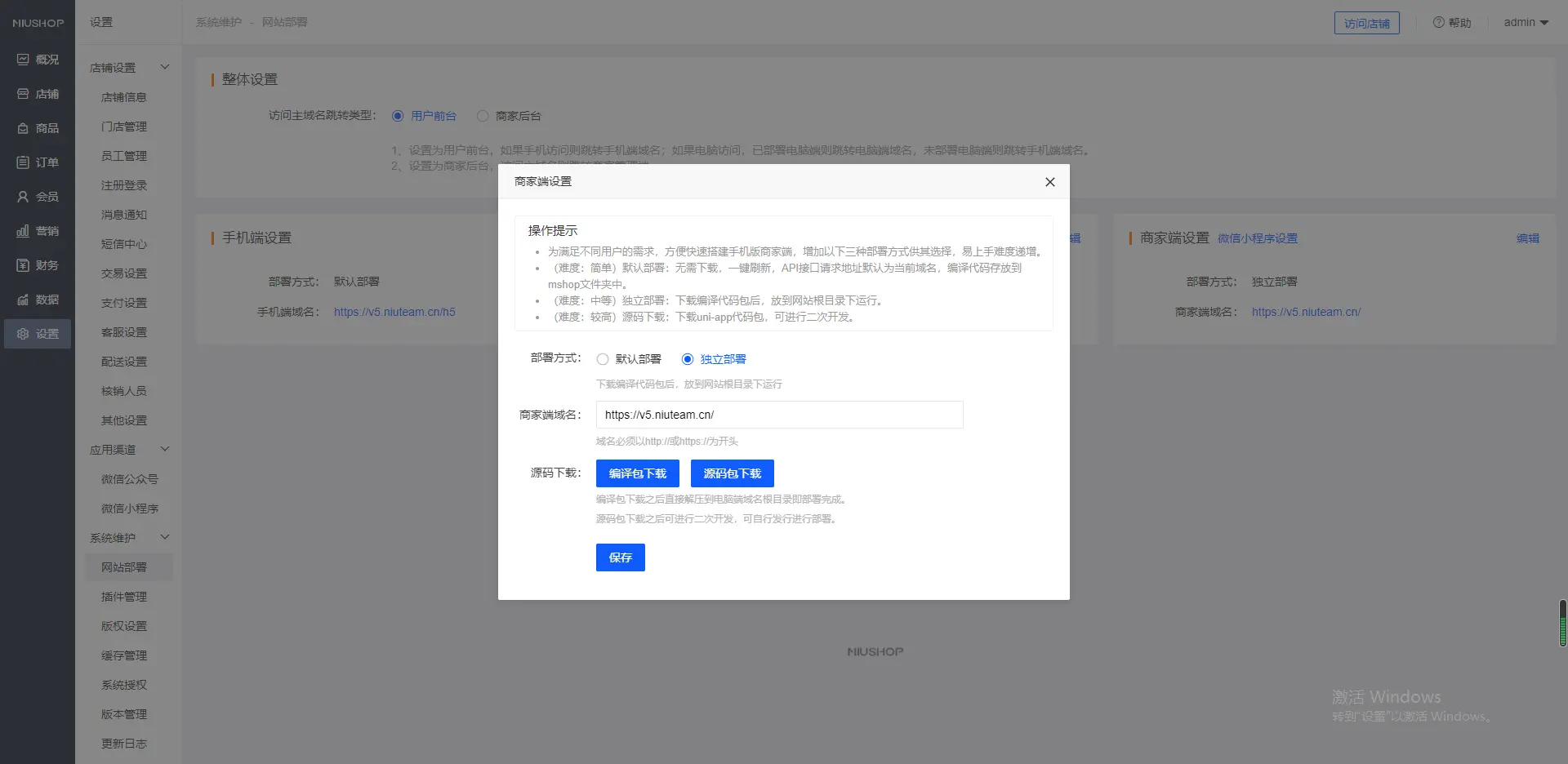Open the 店铺 shop icon in sidebar
The image size is (1568, 764).
(x=23, y=94)
